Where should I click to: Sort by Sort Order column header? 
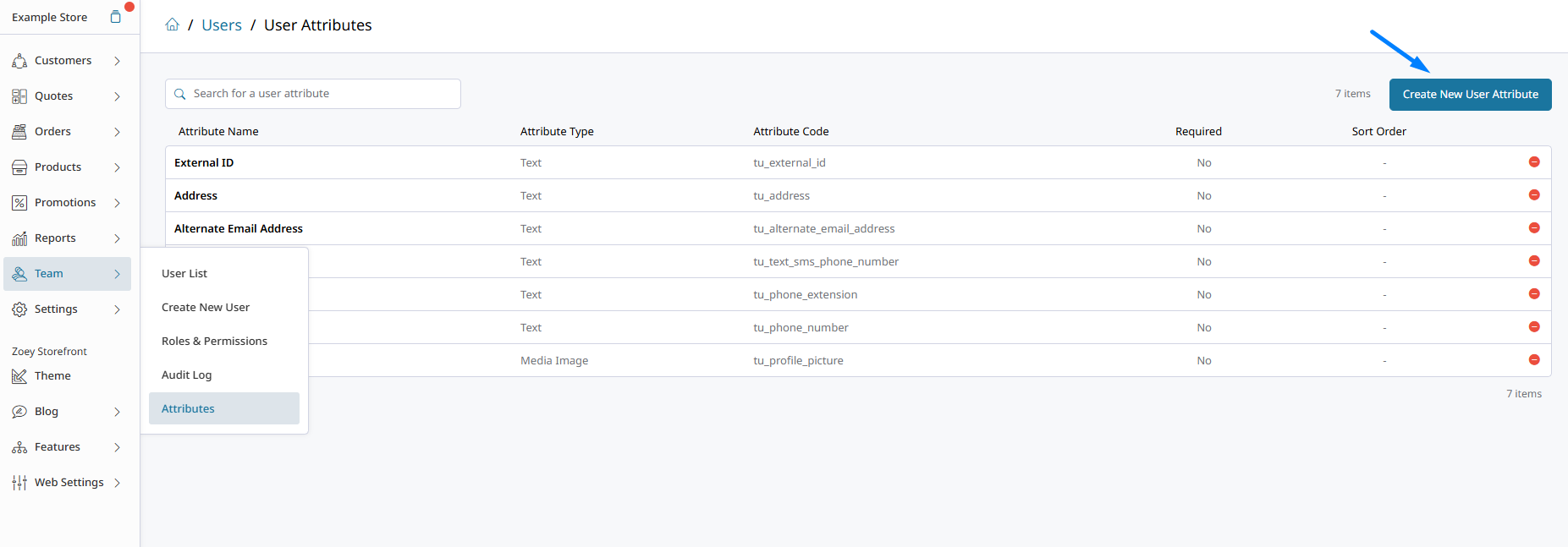1378,131
